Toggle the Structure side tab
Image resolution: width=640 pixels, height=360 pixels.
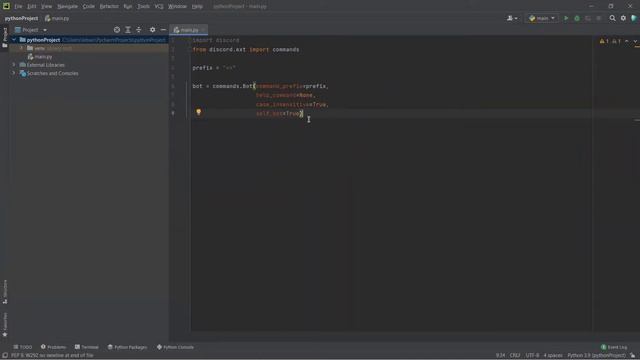pos(5,292)
